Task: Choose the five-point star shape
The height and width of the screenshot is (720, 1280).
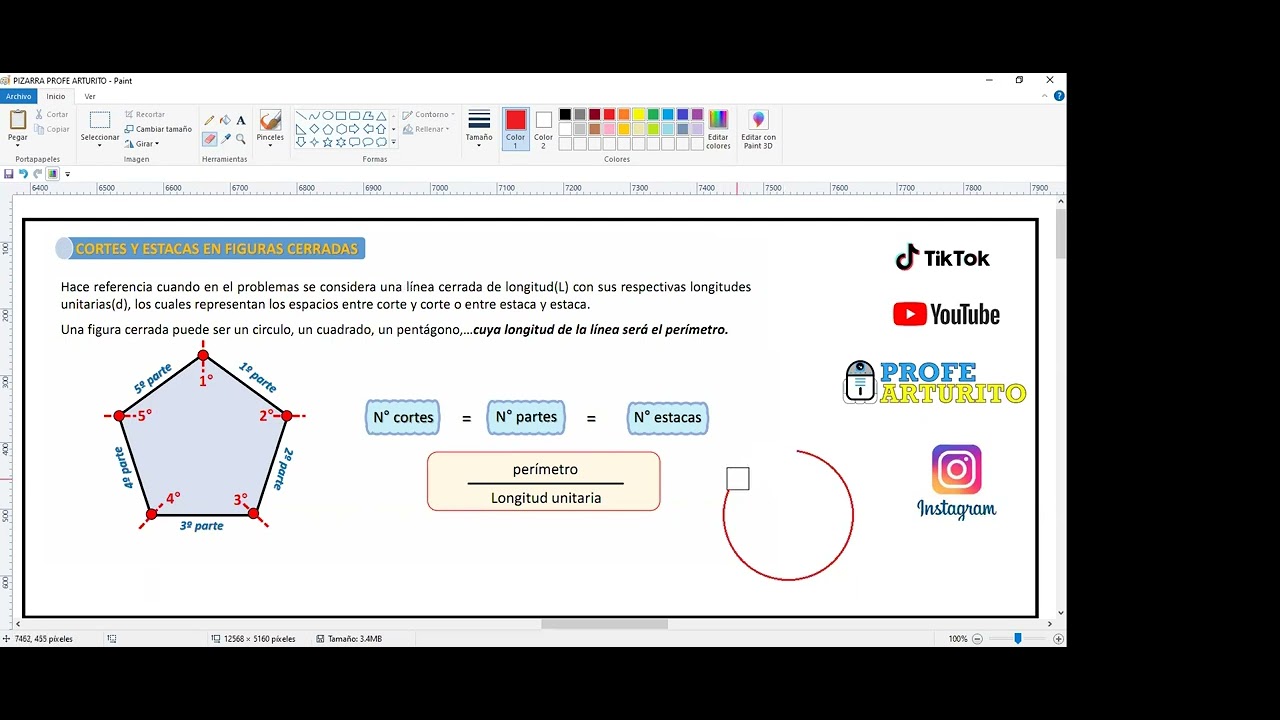Action: pyautogui.click(x=328, y=142)
